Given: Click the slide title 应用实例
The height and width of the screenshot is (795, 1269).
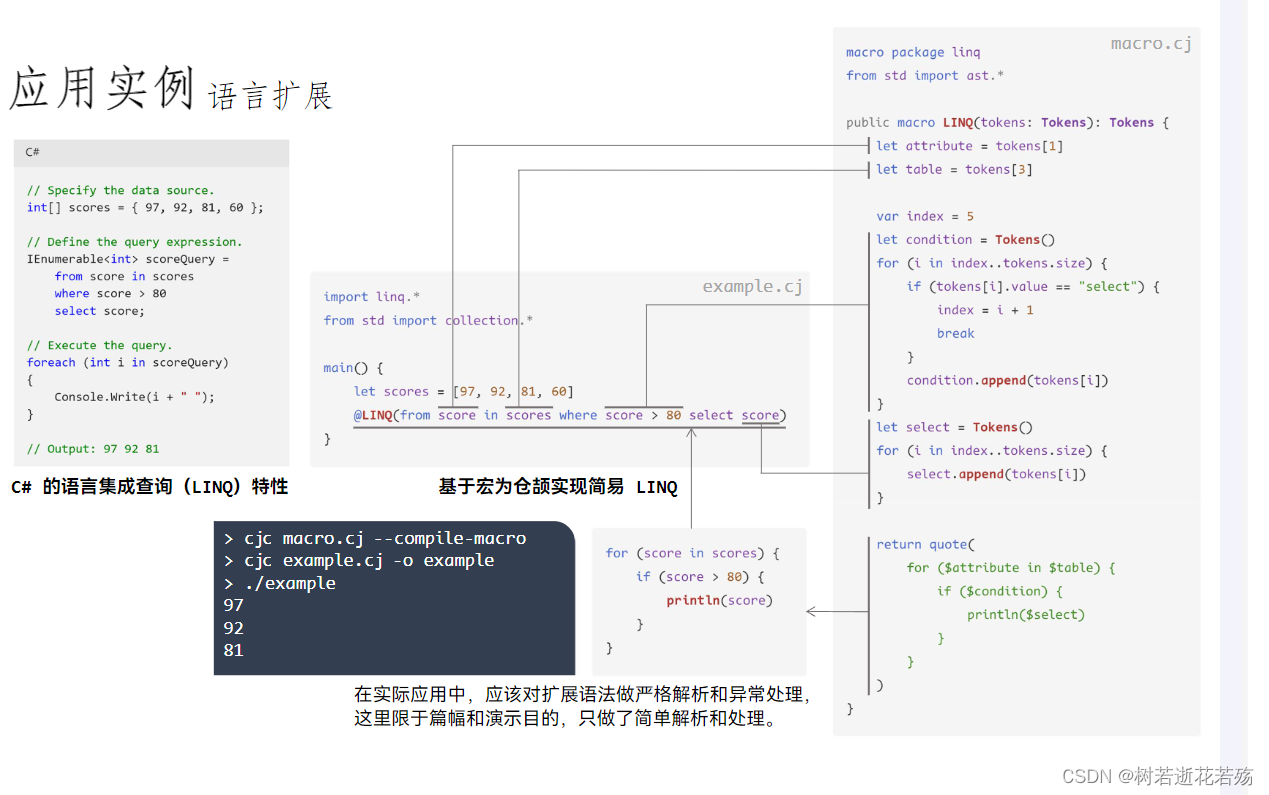Looking at the screenshot, I should click(102, 89).
